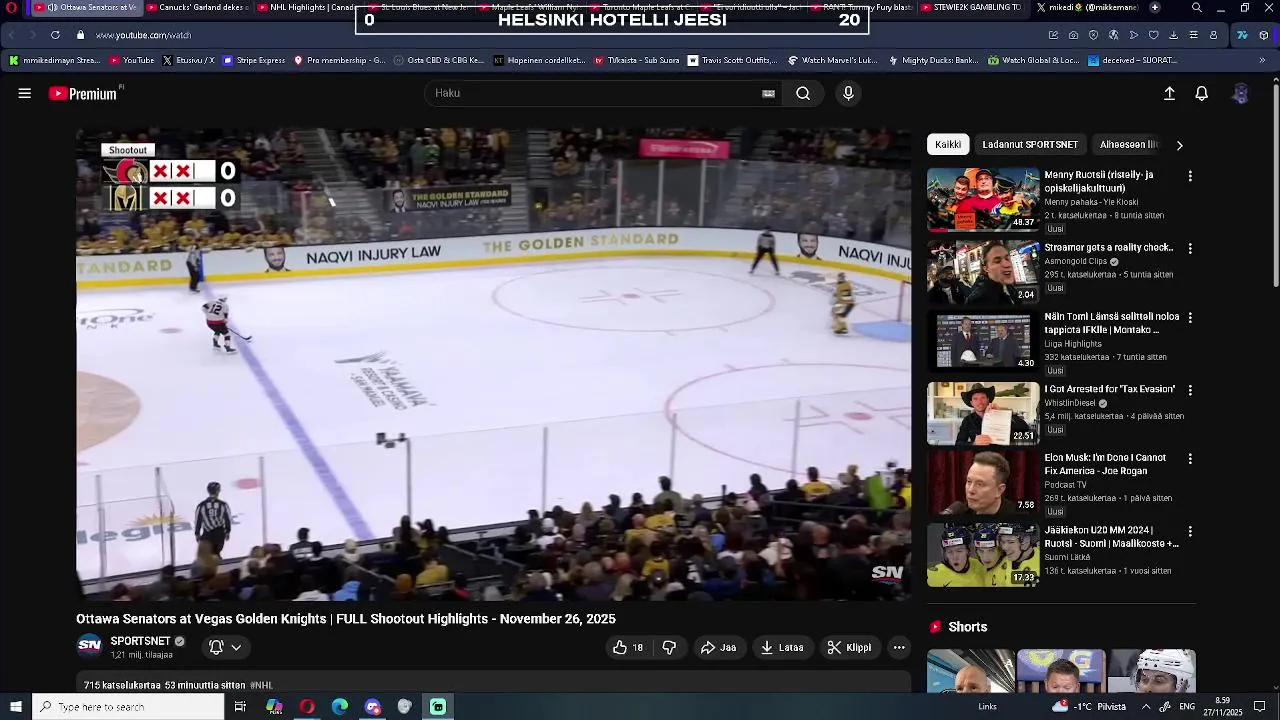Switch to STEWIE2K GAMBLING browser tab
1280x720 pixels.
[971, 7]
